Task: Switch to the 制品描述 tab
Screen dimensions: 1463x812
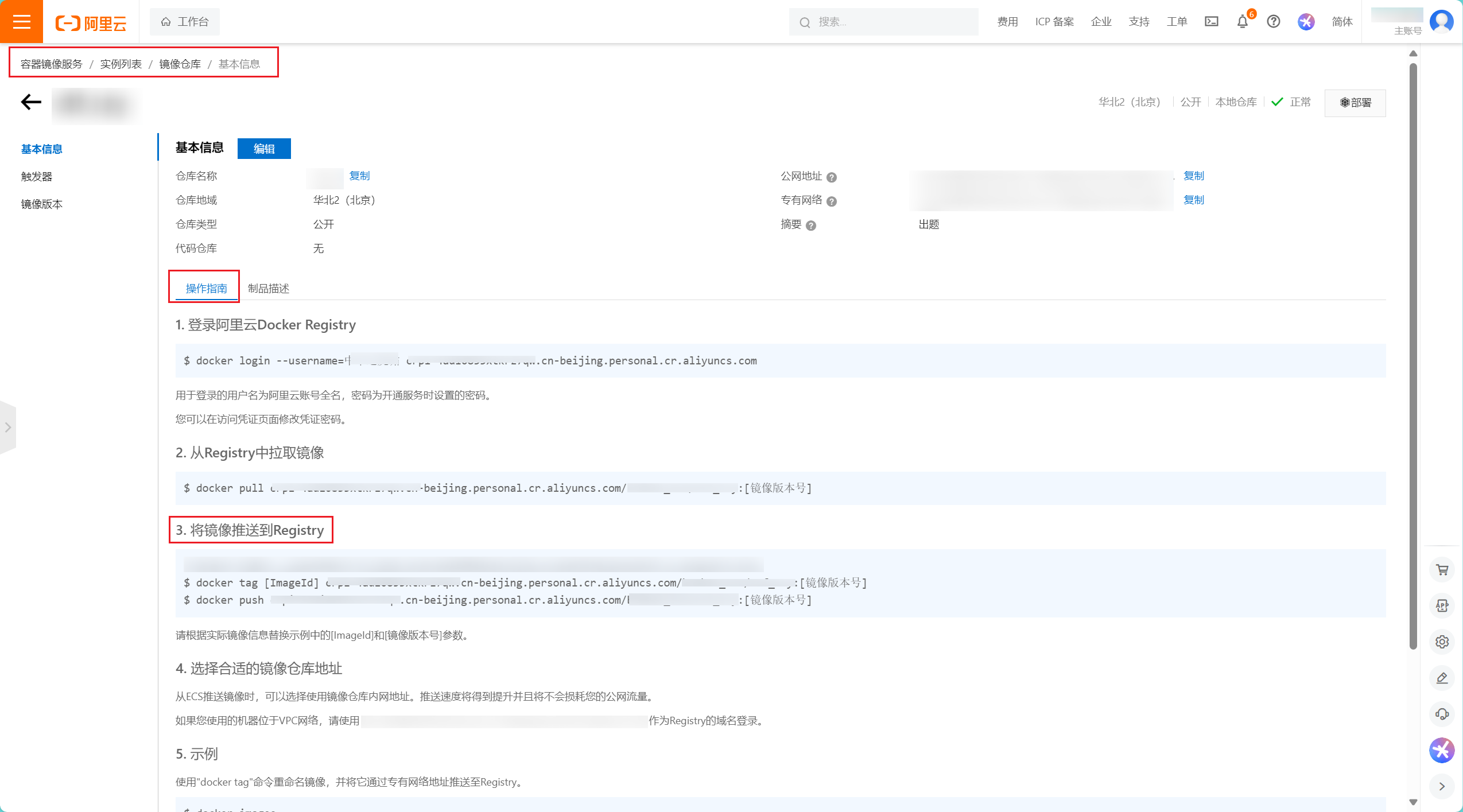Action: click(269, 288)
